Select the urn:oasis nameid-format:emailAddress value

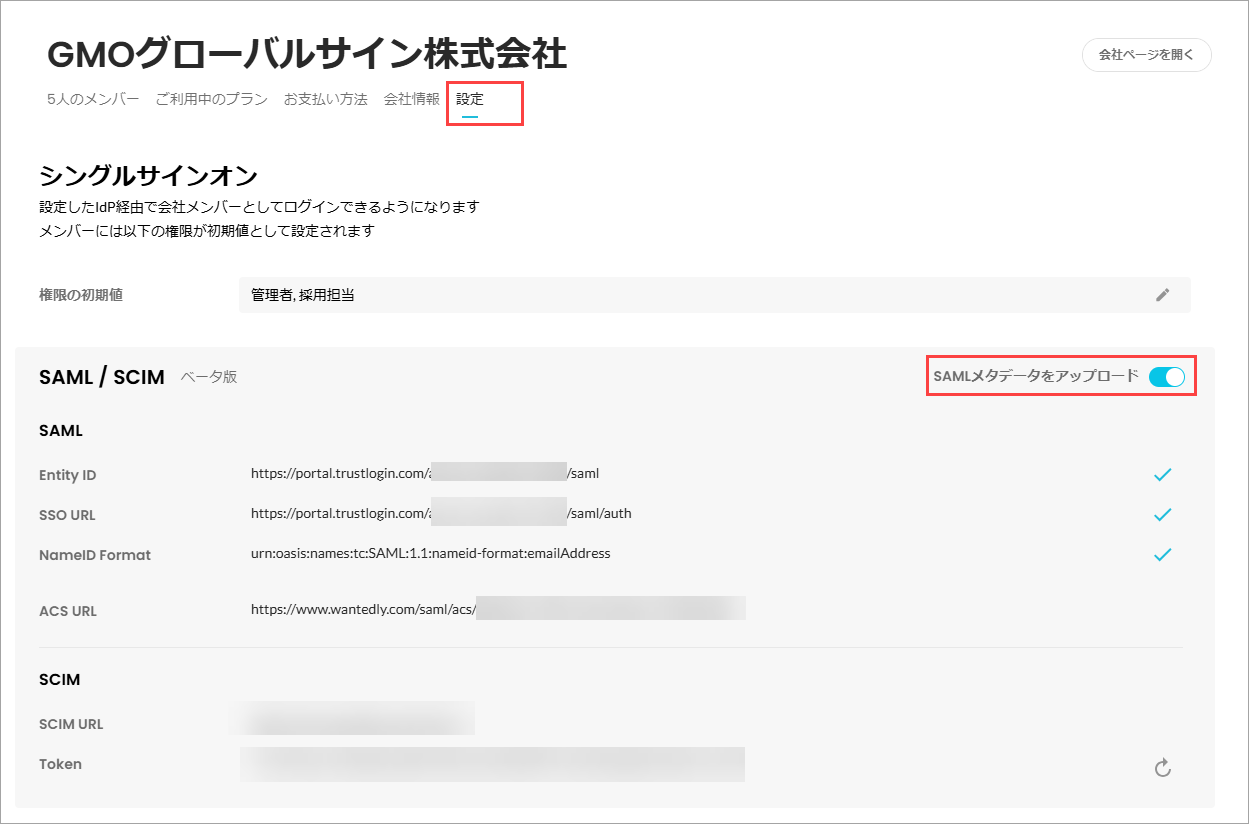[431, 553]
